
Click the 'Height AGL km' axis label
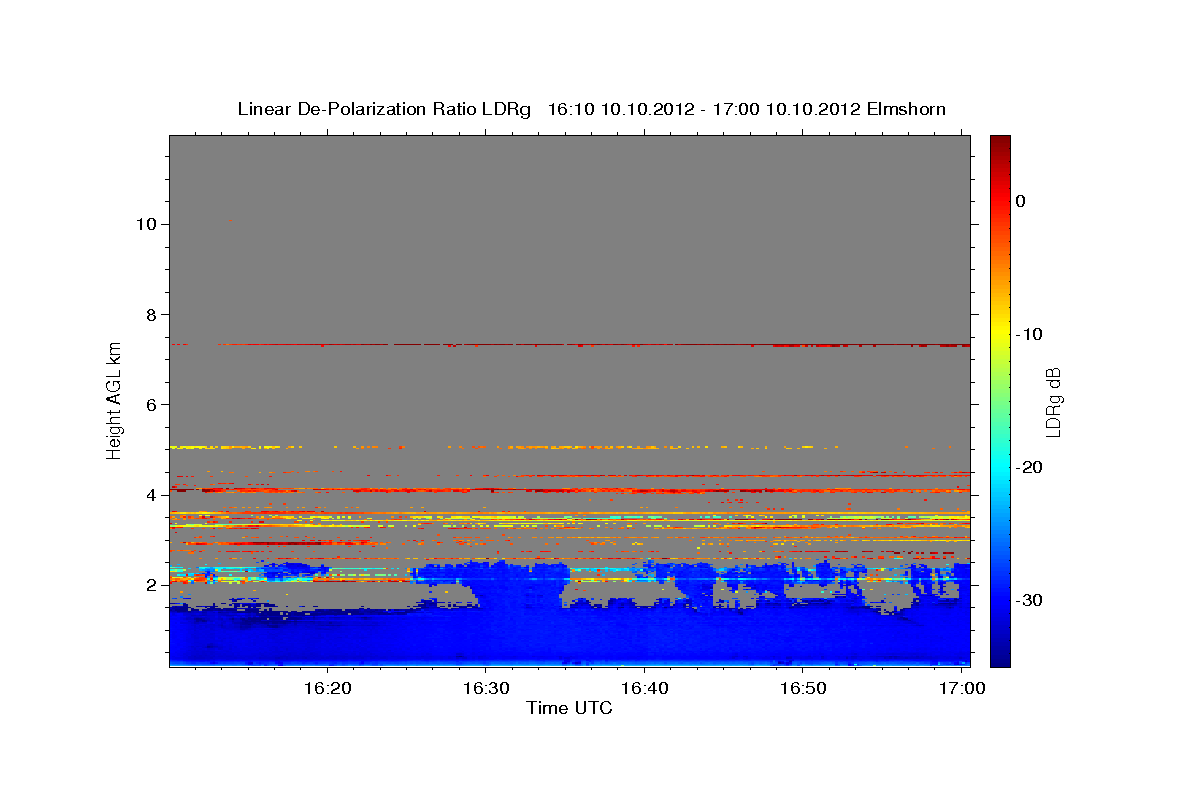pos(114,400)
